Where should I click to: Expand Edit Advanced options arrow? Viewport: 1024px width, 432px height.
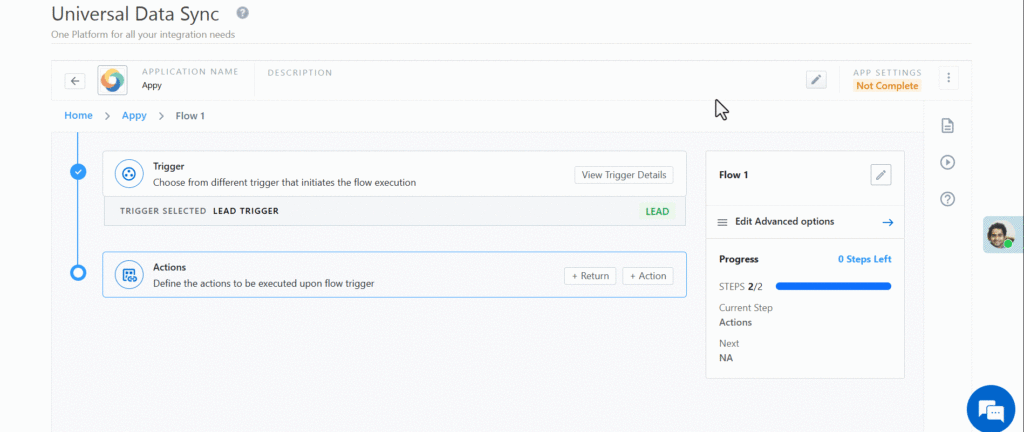[x=887, y=222]
